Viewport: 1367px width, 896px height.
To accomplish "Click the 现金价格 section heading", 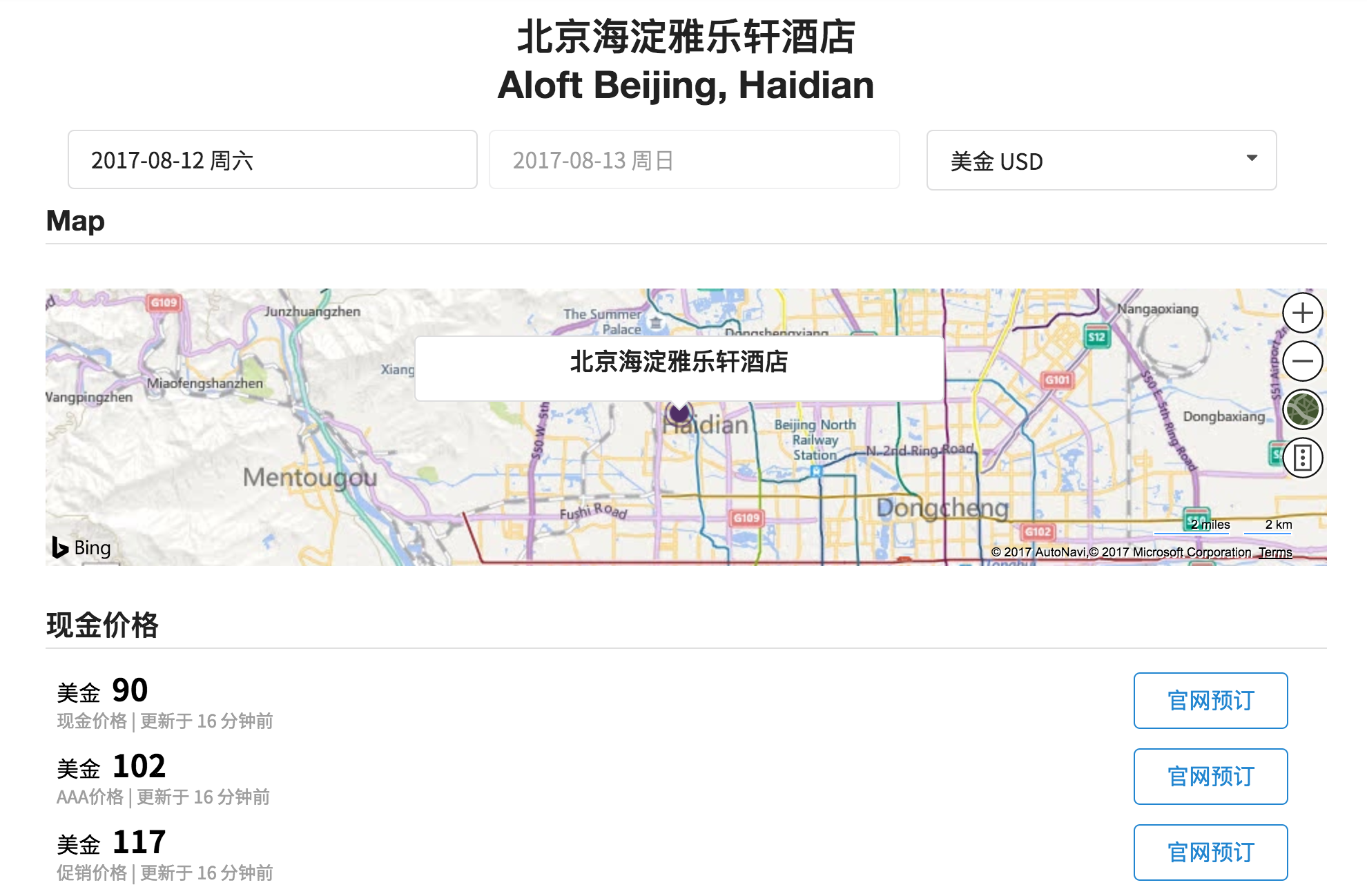I will coord(102,625).
